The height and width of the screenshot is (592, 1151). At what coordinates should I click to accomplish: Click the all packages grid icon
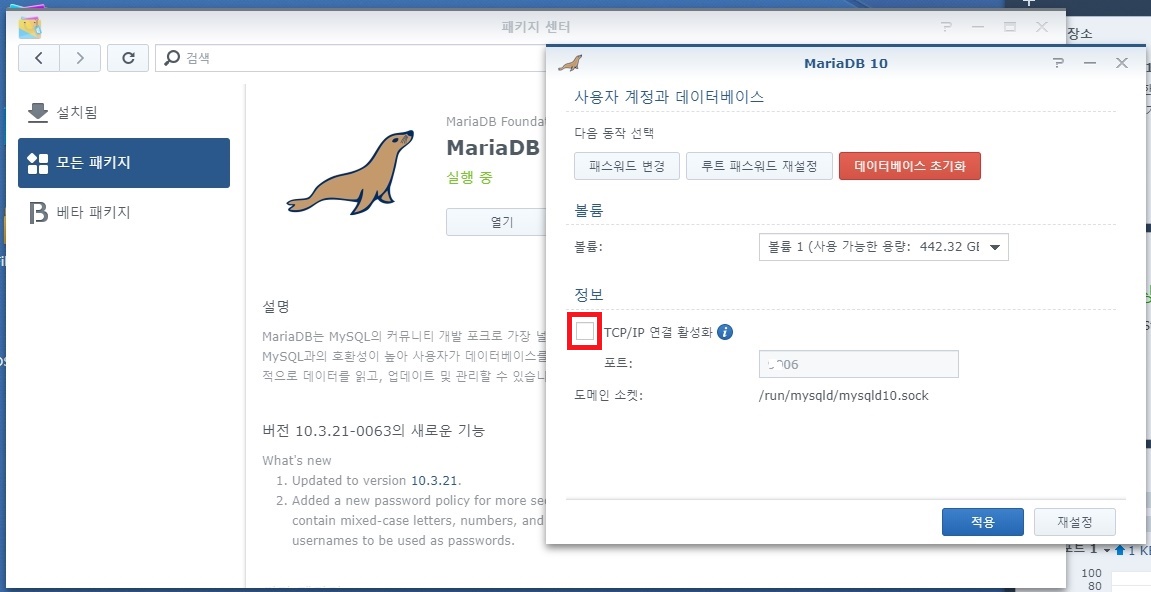point(37,163)
